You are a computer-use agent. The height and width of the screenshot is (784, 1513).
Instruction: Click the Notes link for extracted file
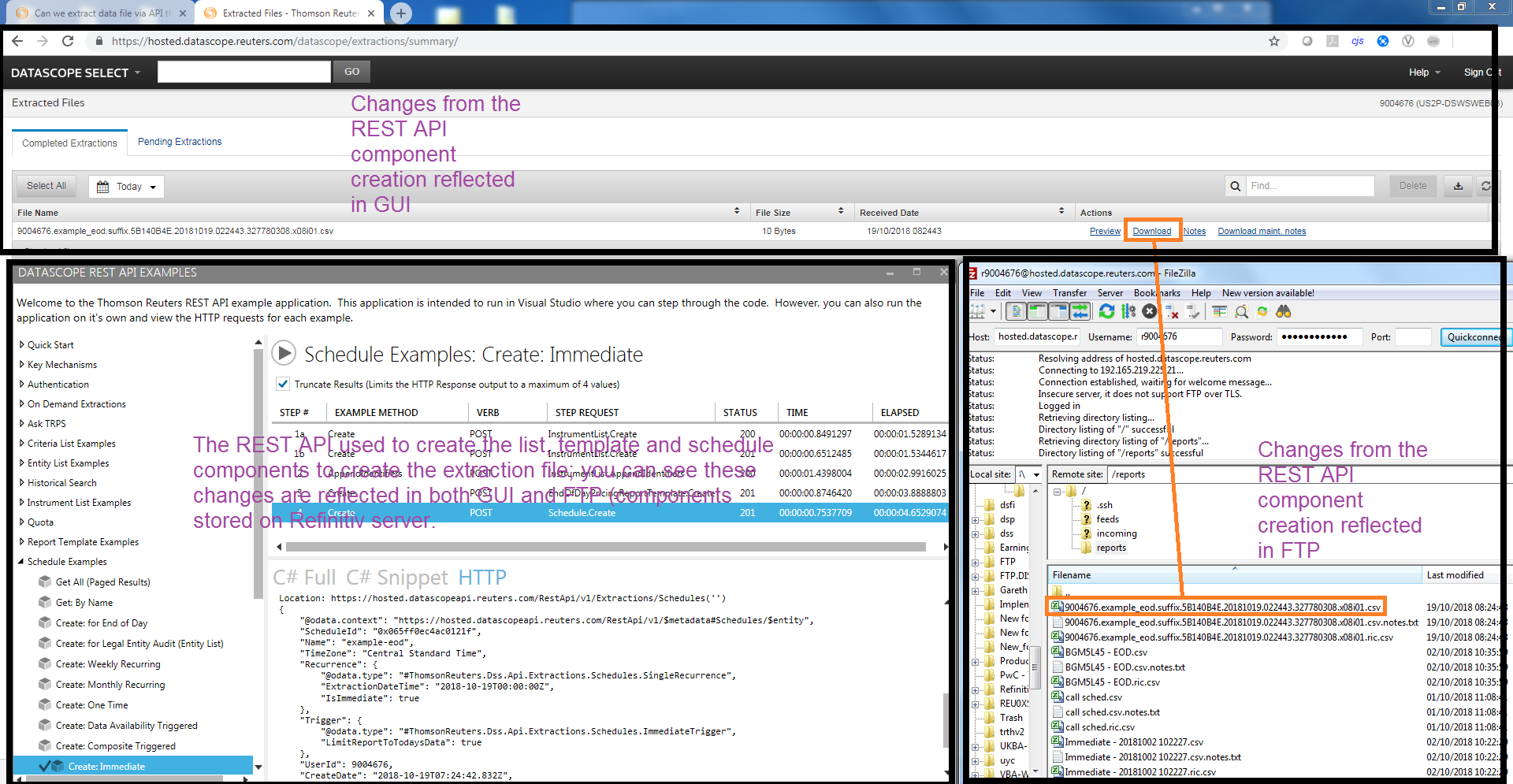coord(1195,231)
